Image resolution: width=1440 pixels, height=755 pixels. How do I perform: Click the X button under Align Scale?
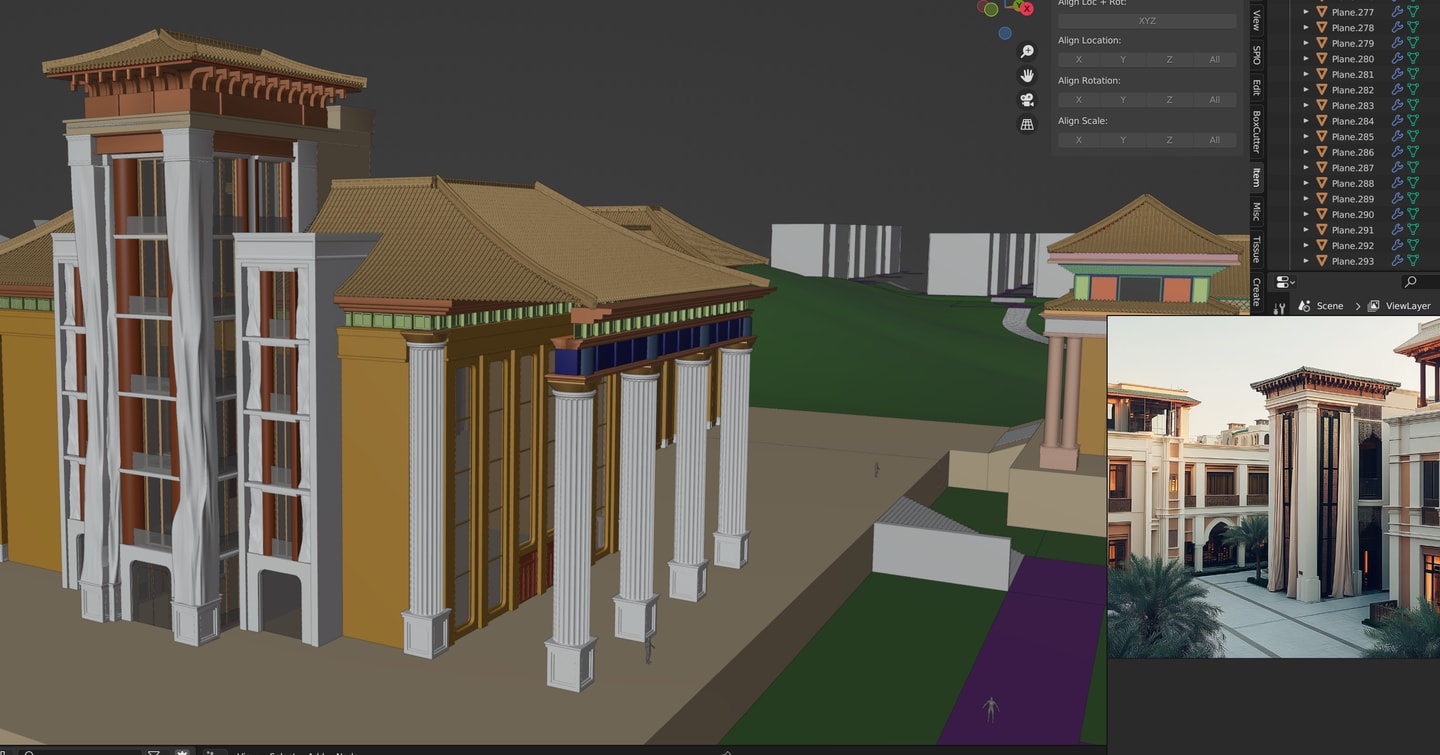[1078, 140]
